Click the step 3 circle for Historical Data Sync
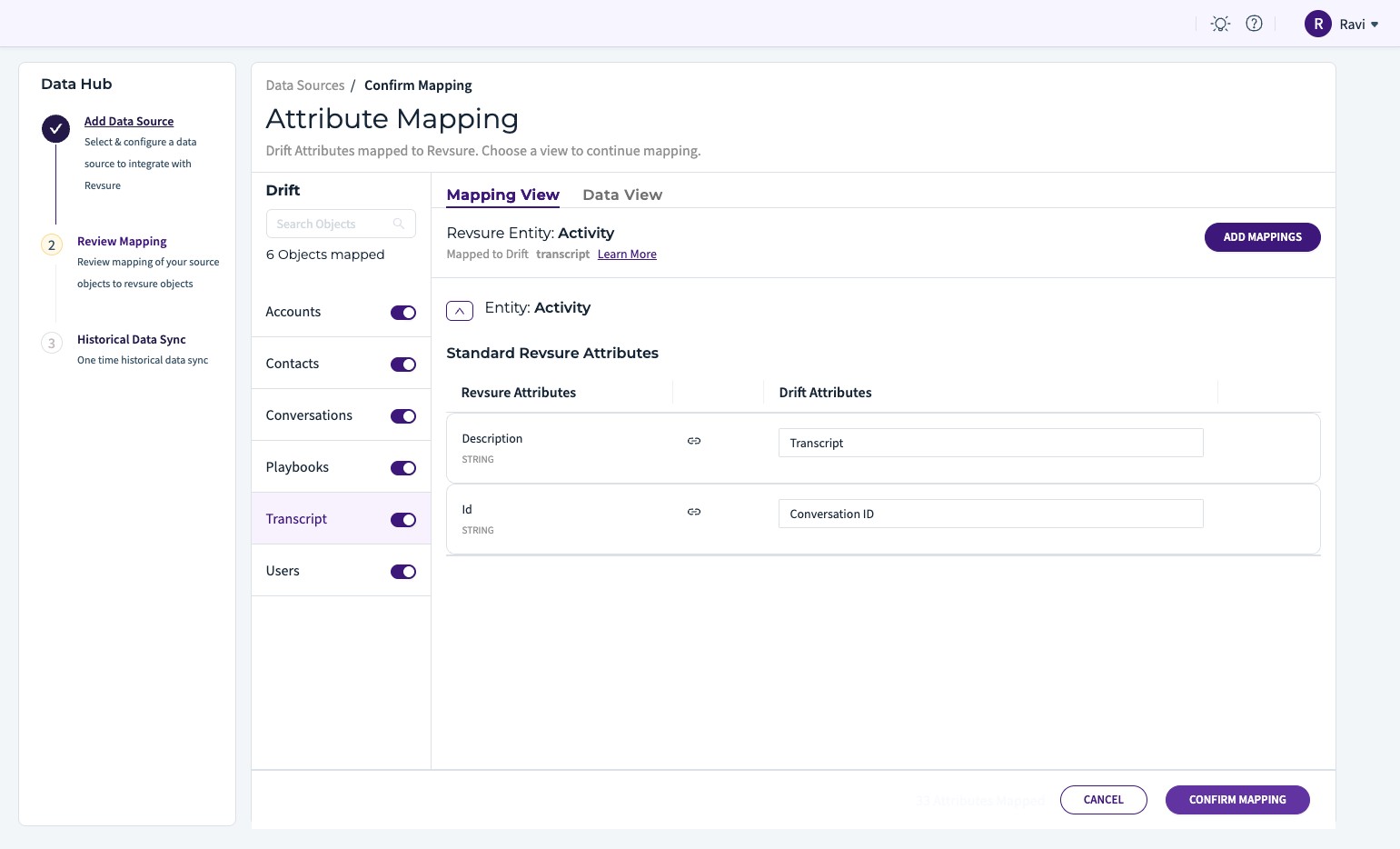1400x849 pixels. (52, 344)
